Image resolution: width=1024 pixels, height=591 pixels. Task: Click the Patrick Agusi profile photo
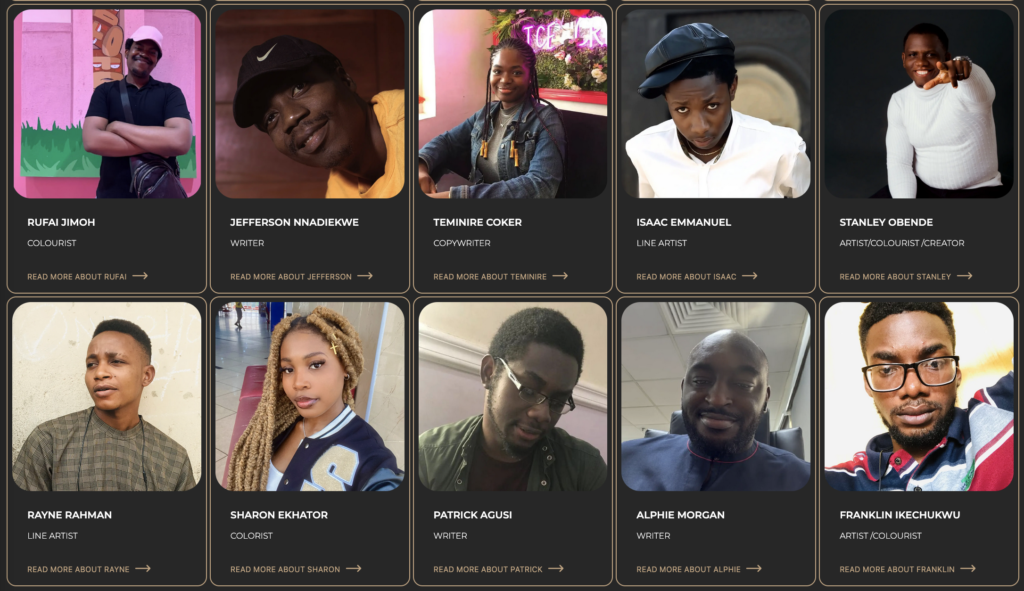pos(513,396)
